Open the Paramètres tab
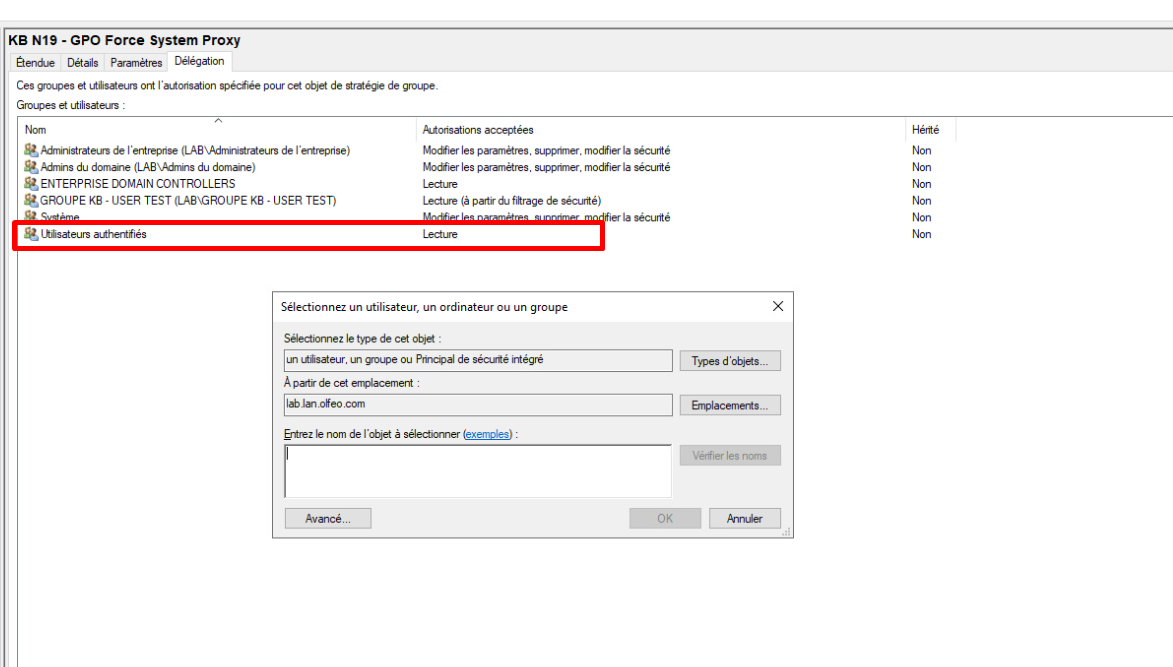The height and width of the screenshot is (667, 1173). pos(136,63)
